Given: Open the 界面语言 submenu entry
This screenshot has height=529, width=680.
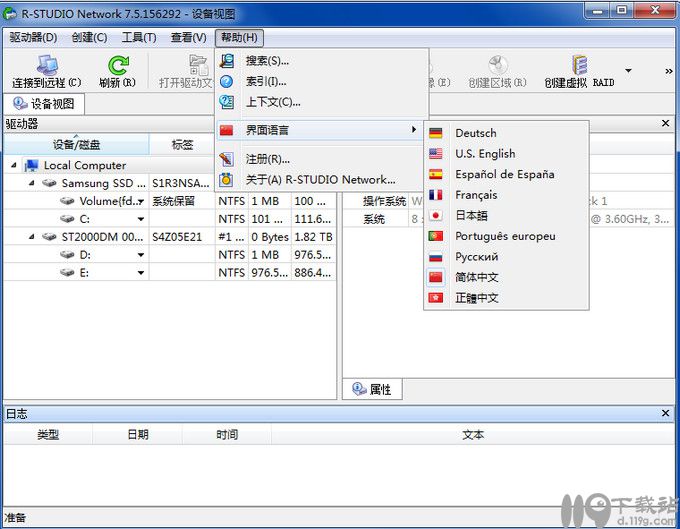Looking at the screenshot, I should (x=318, y=130).
